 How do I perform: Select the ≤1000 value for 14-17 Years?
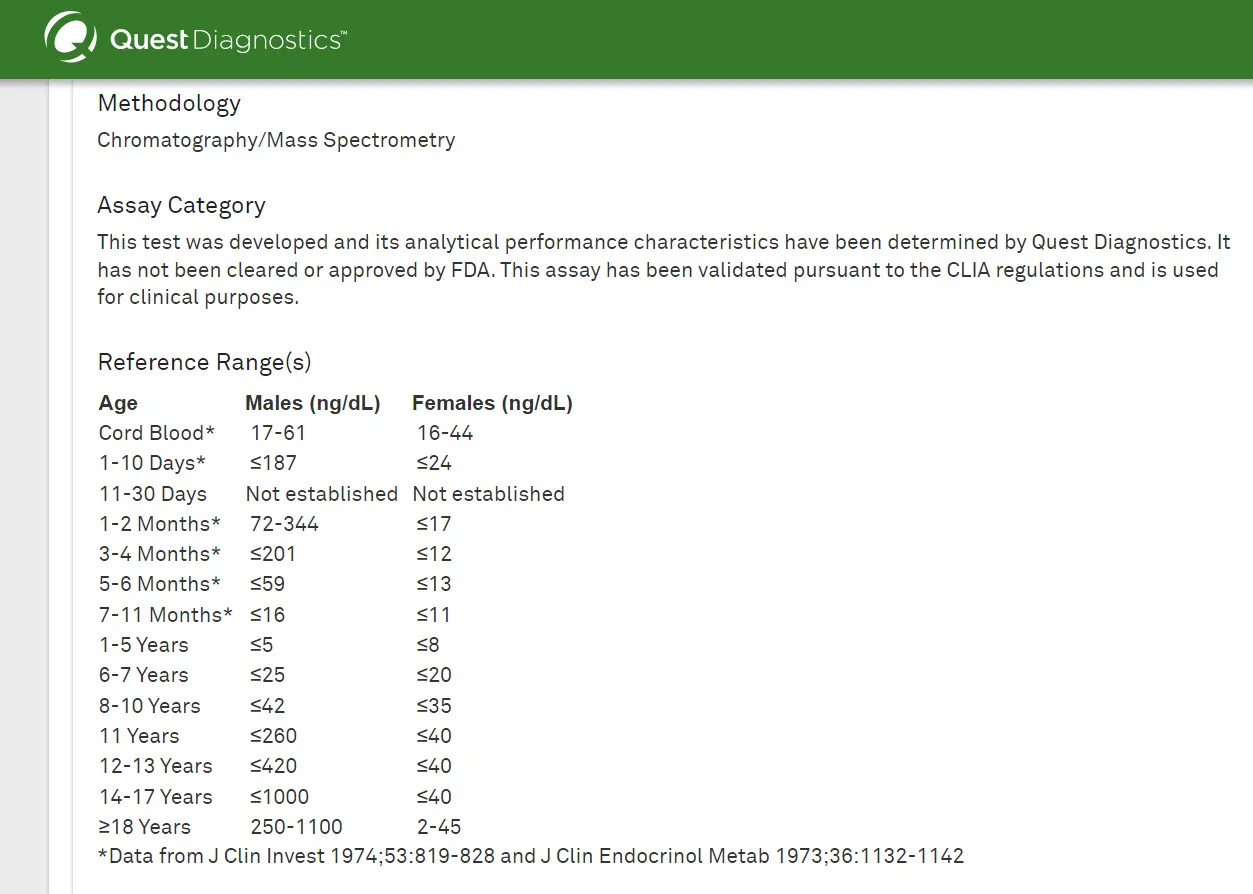[279, 797]
